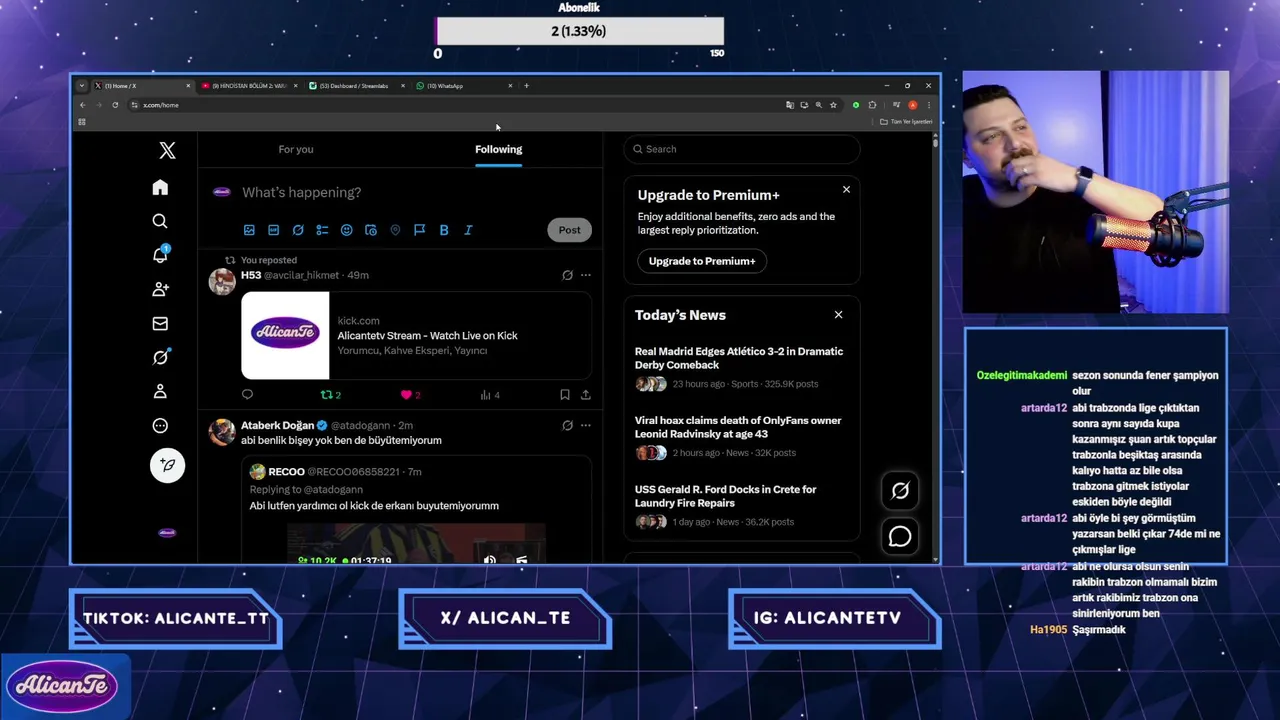Switch to the WhatsApp browser tab
Image resolution: width=1280 pixels, height=720 pixels.
(x=463, y=86)
